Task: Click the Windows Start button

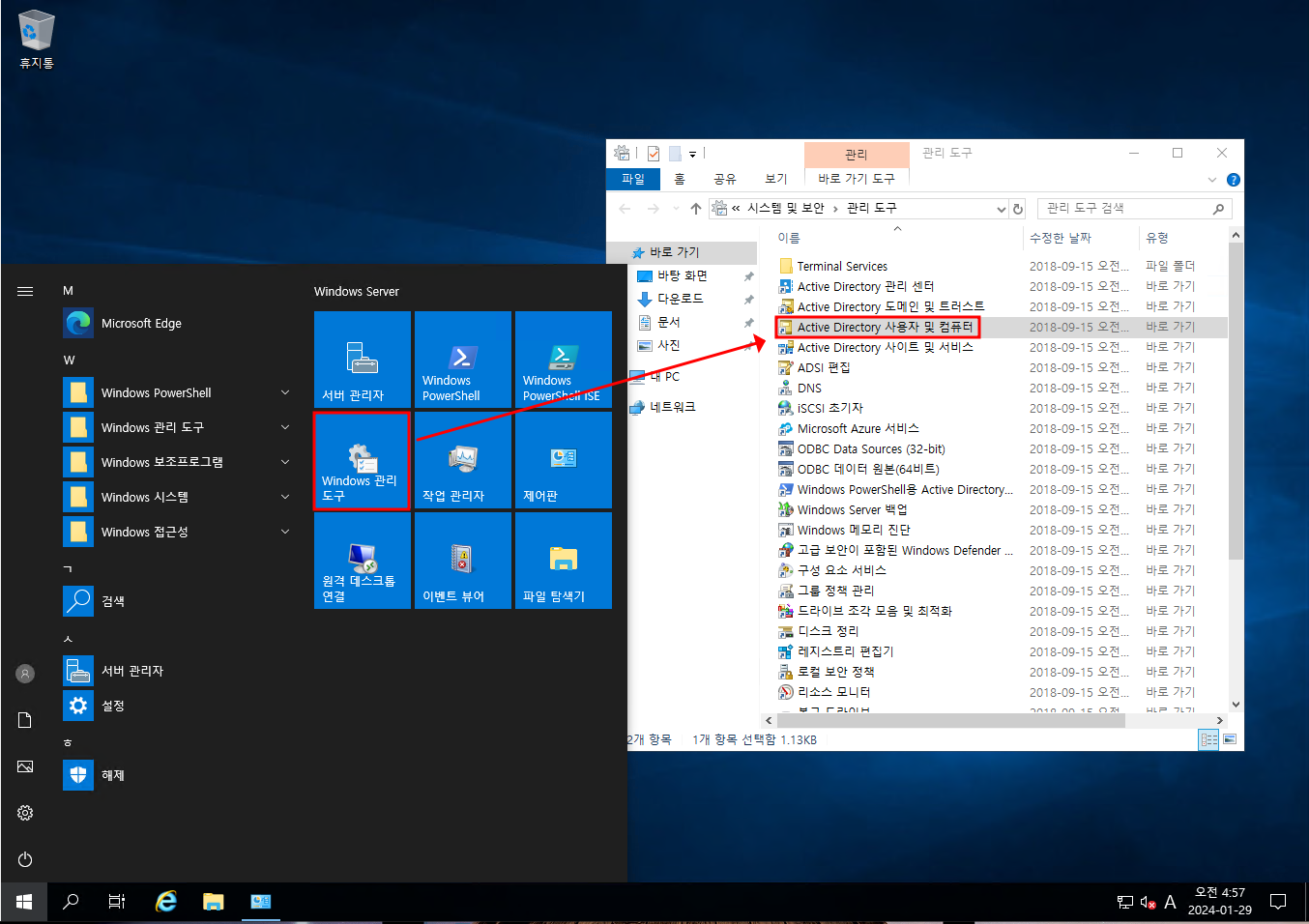Action: 24,902
